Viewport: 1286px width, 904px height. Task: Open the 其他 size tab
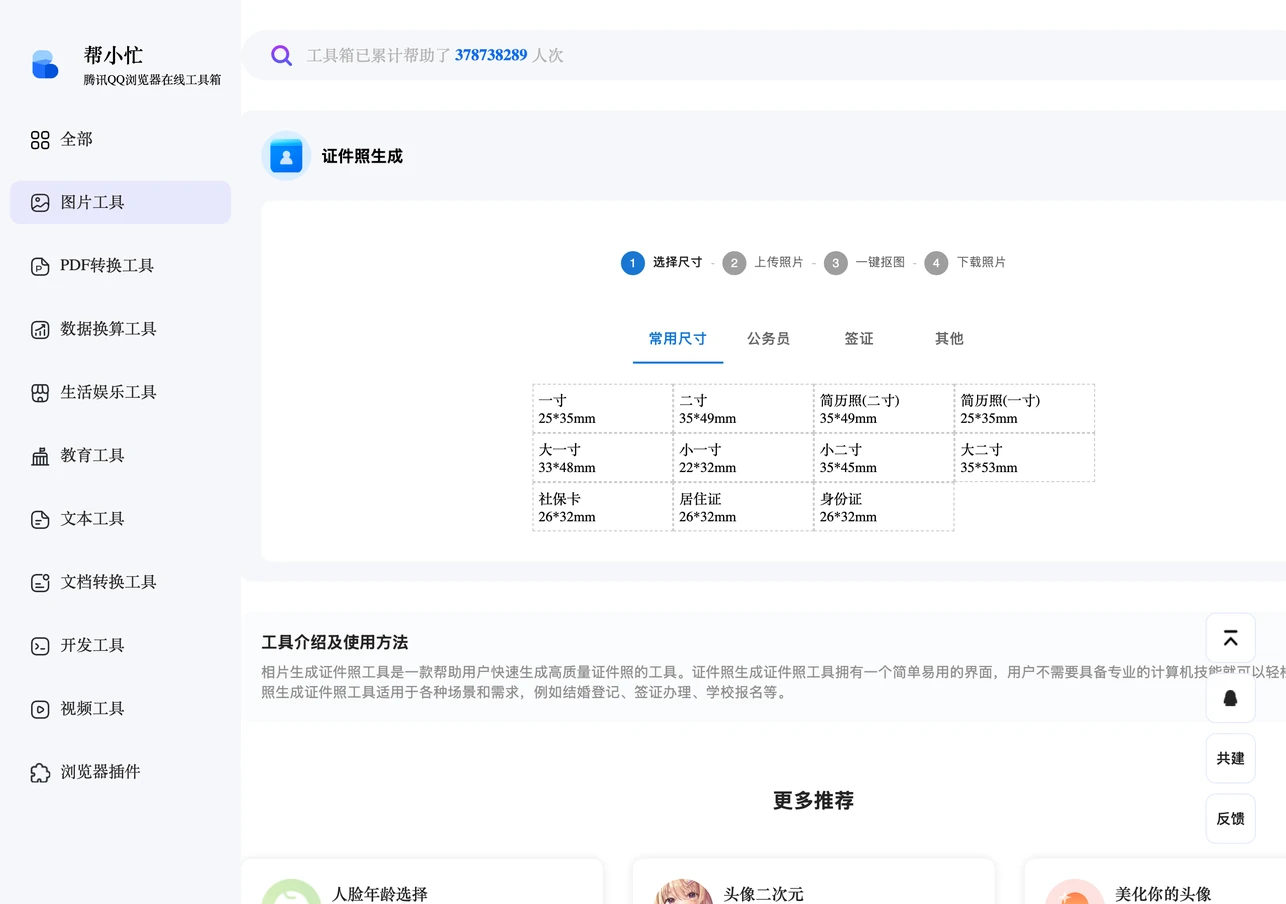pos(949,339)
